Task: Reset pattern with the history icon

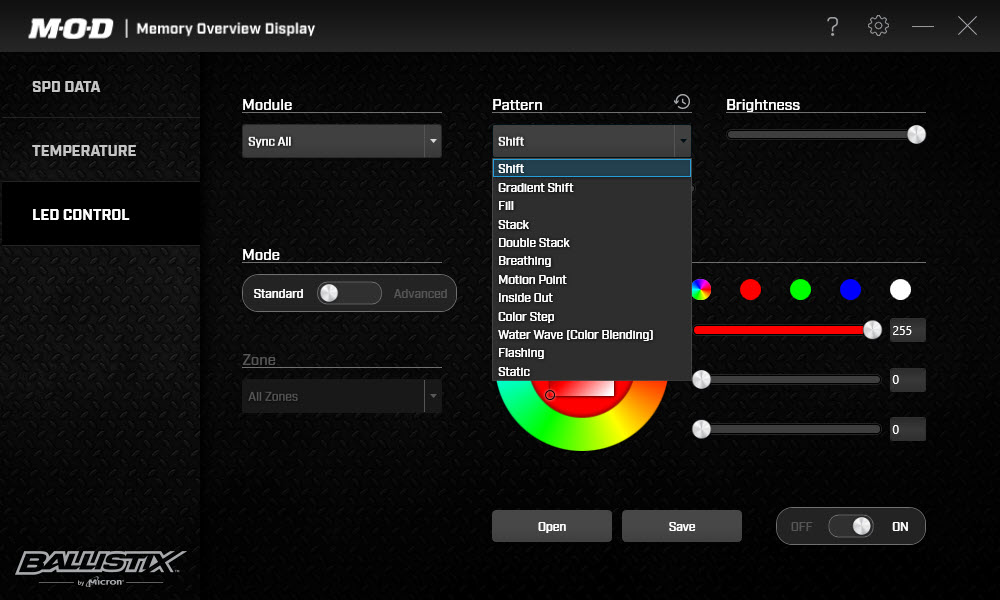Action: 682,102
